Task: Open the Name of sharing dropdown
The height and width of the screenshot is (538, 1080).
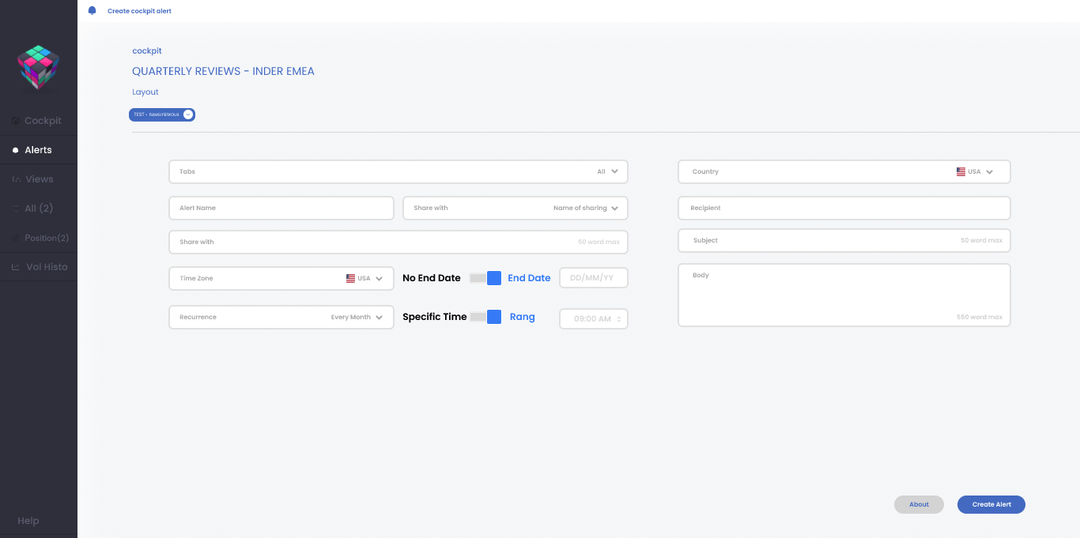Action: [515, 207]
